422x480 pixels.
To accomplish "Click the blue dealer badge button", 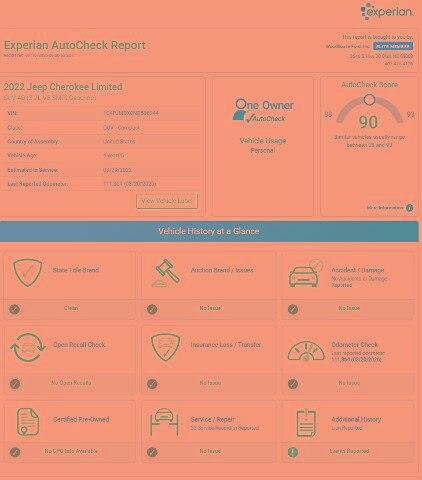I will point(393,46).
